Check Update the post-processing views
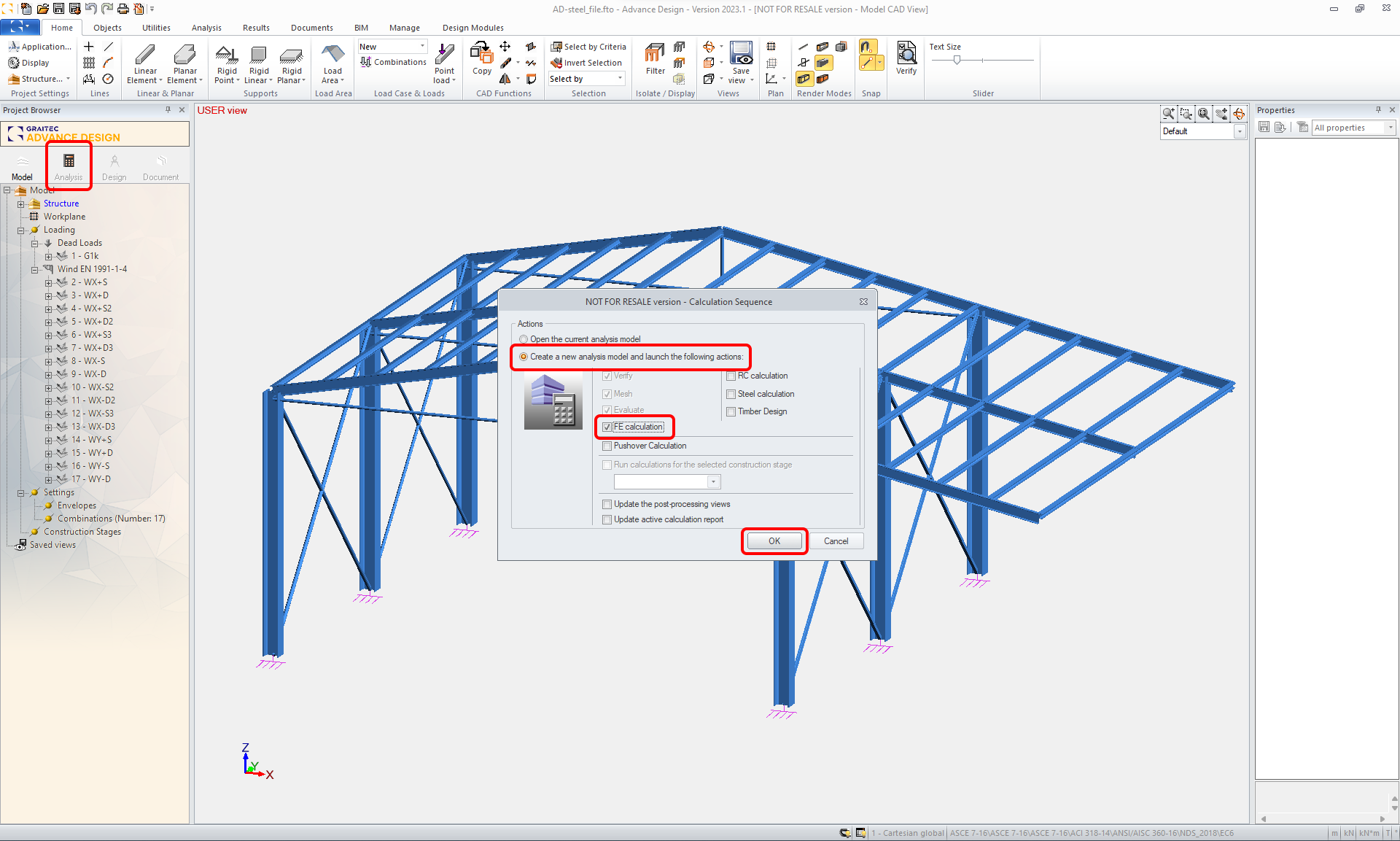1400x841 pixels. click(x=607, y=504)
